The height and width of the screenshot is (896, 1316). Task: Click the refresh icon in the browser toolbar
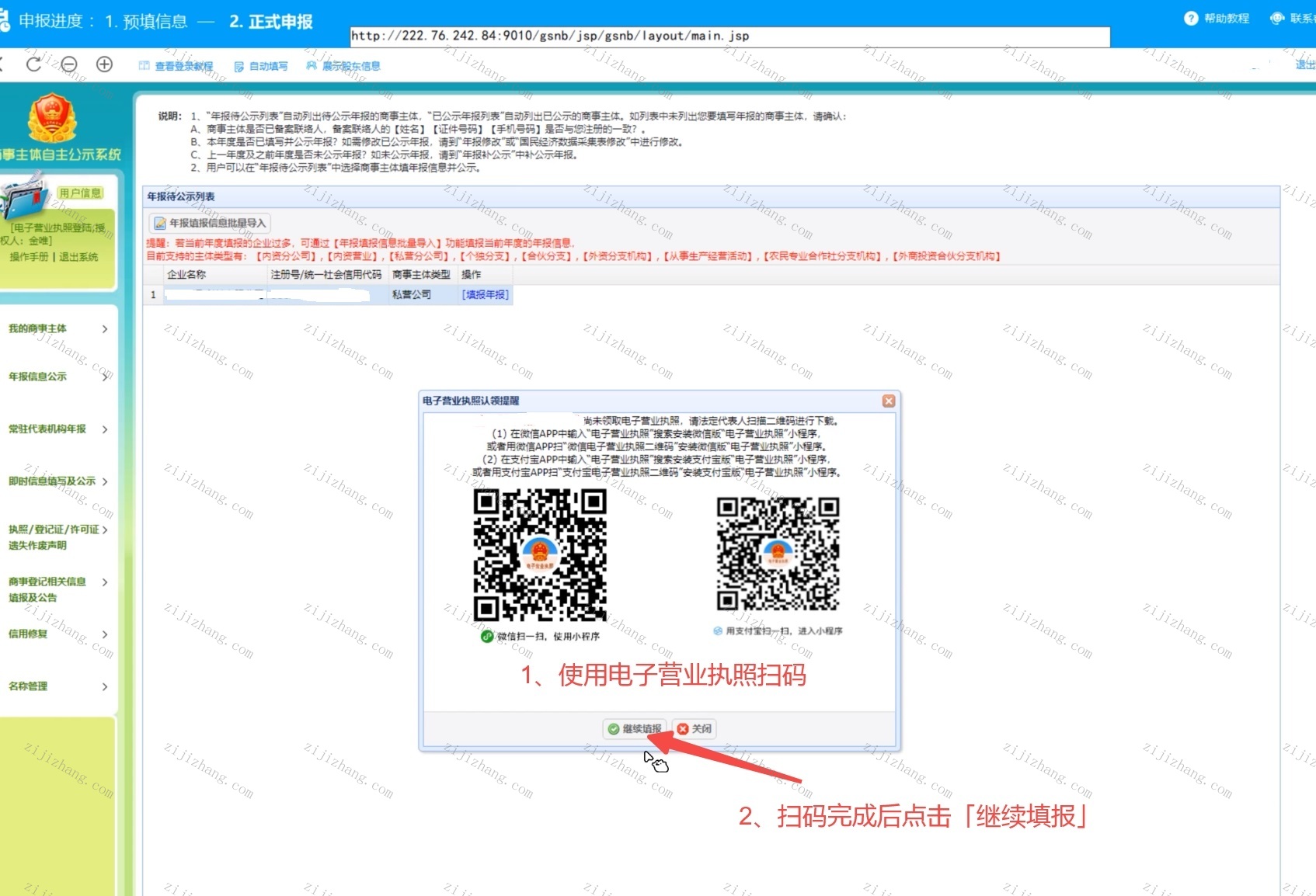pos(33,64)
